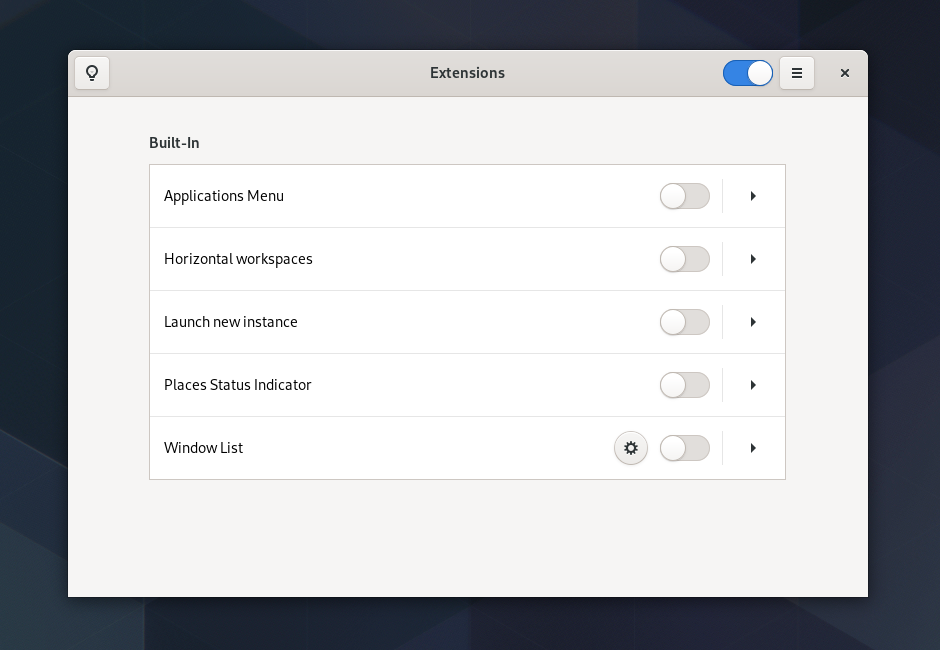The width and height of the screenshot is (940, 650).
Task: Expand Horizontal workspaces details
Action: click(x=753, y=258)
